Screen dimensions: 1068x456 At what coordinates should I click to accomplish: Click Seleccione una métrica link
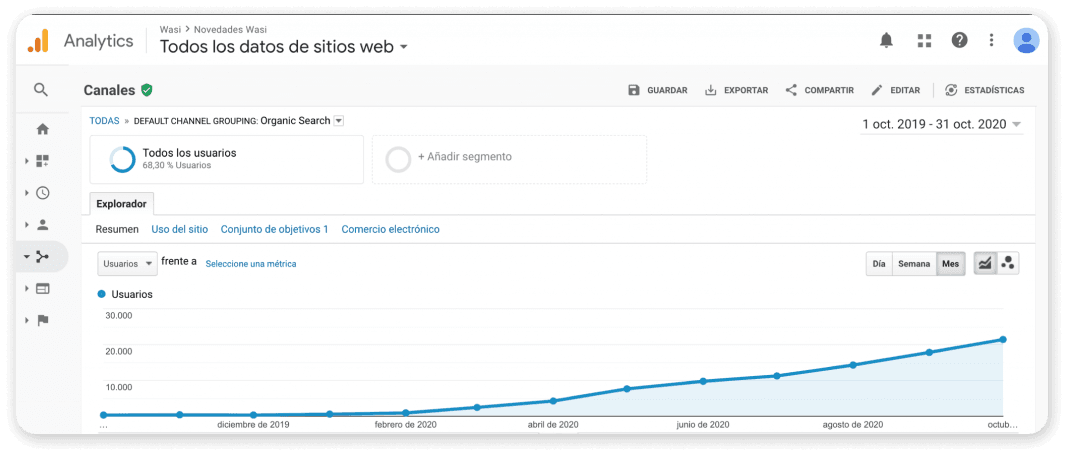pos(251,264)
